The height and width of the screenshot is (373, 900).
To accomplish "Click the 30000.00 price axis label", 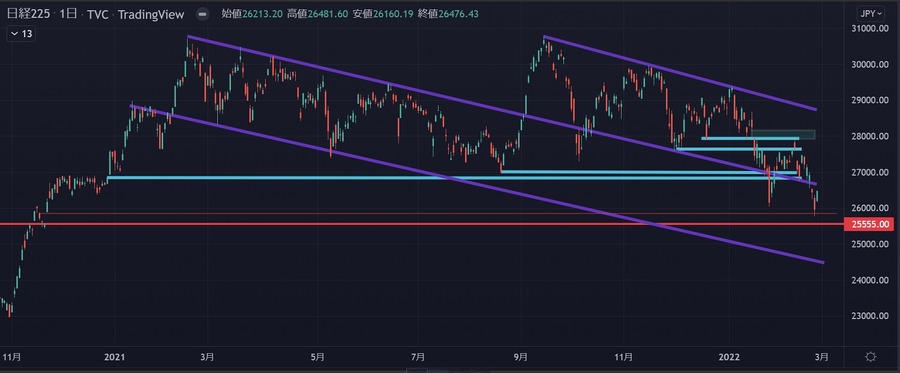I will point(871,65).
